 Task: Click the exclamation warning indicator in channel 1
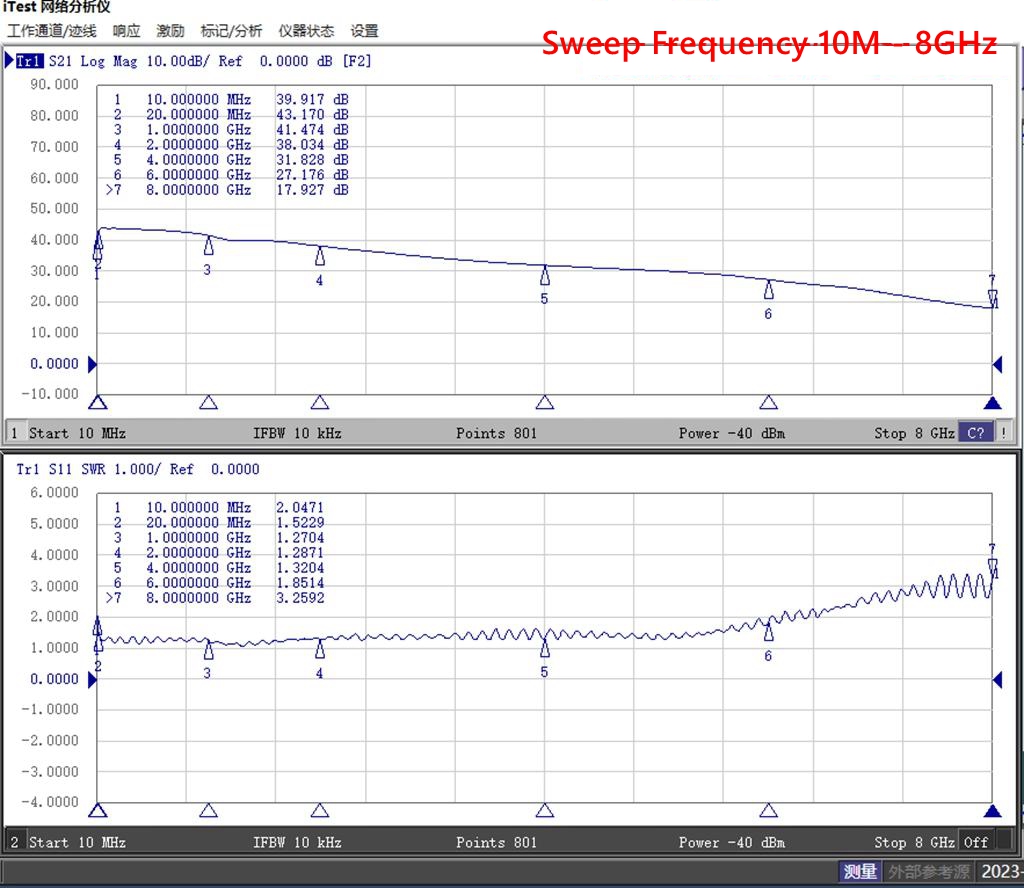click(1002, 433)
